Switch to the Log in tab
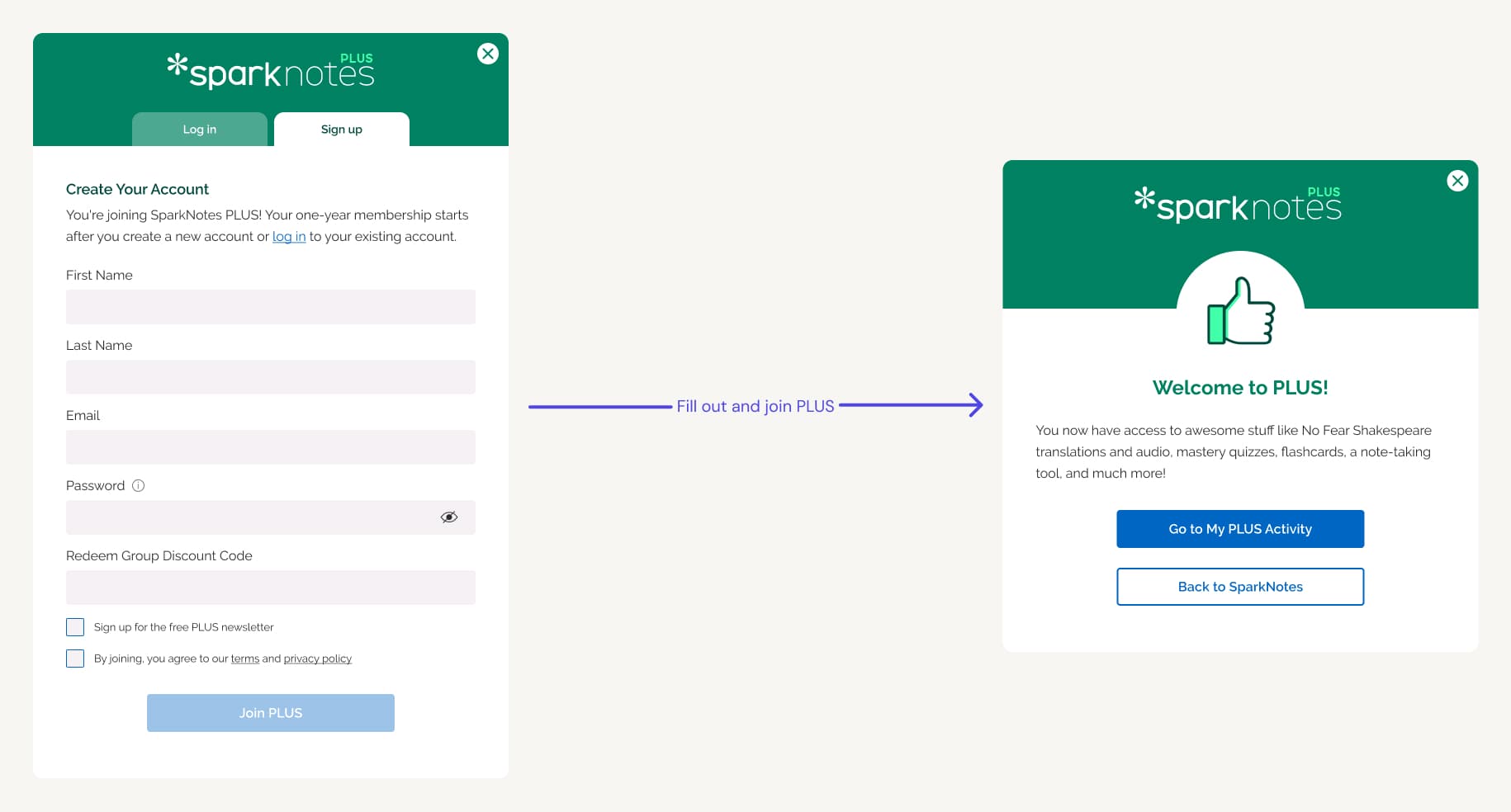Image resolution: width=1511 pixels, height=812 pixels. click(x=199, y=129)
